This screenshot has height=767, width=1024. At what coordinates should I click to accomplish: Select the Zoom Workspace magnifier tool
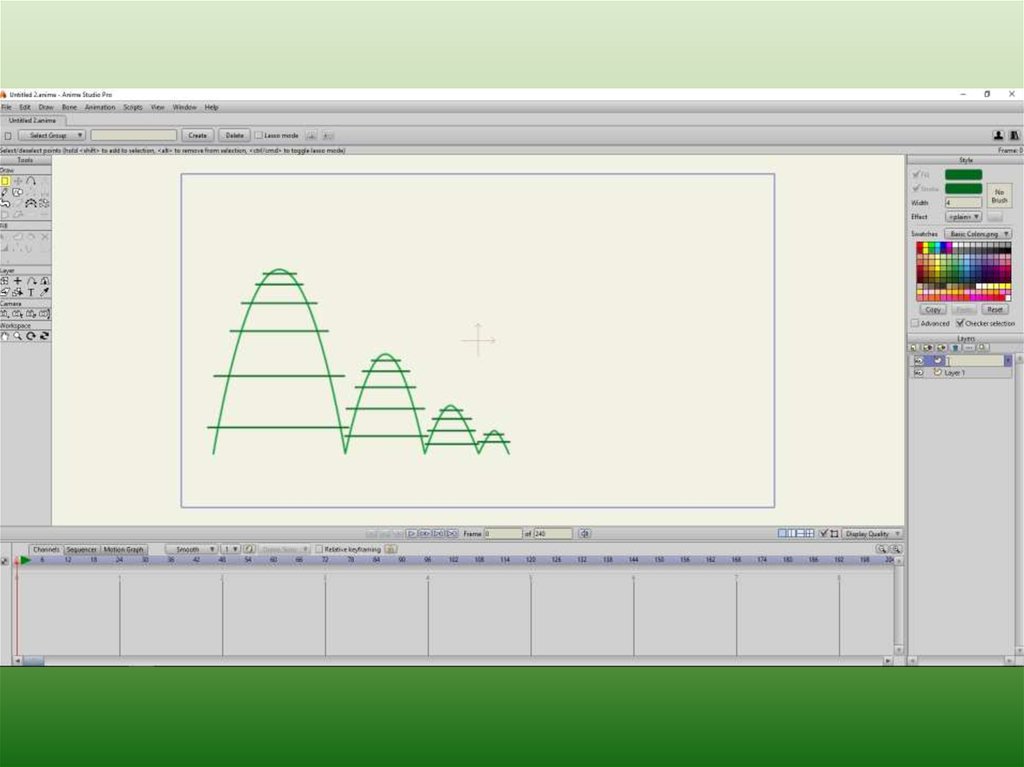coord(18,336)
